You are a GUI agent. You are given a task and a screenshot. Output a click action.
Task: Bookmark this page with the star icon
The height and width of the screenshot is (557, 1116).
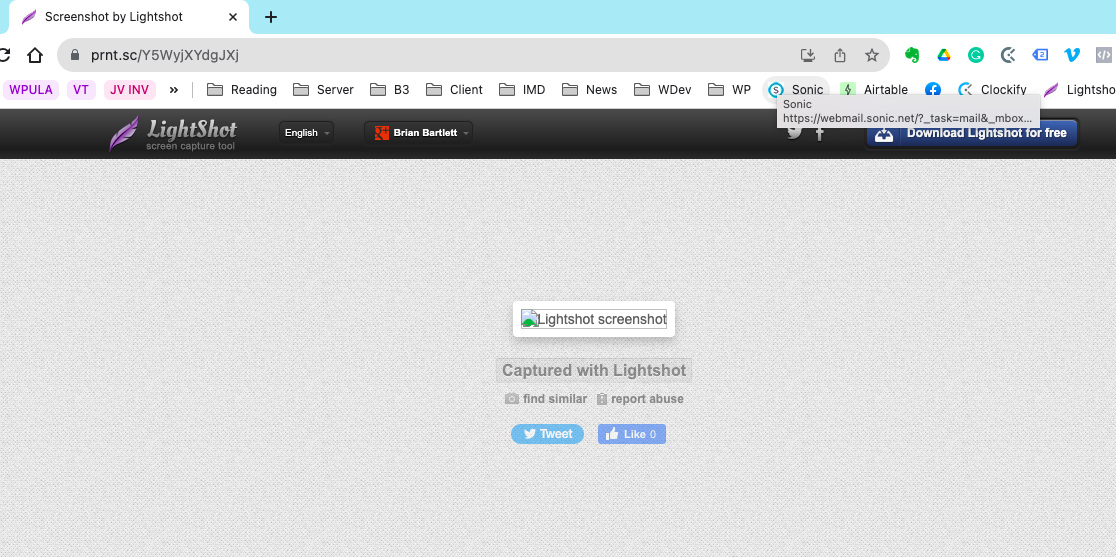[872, 55]
